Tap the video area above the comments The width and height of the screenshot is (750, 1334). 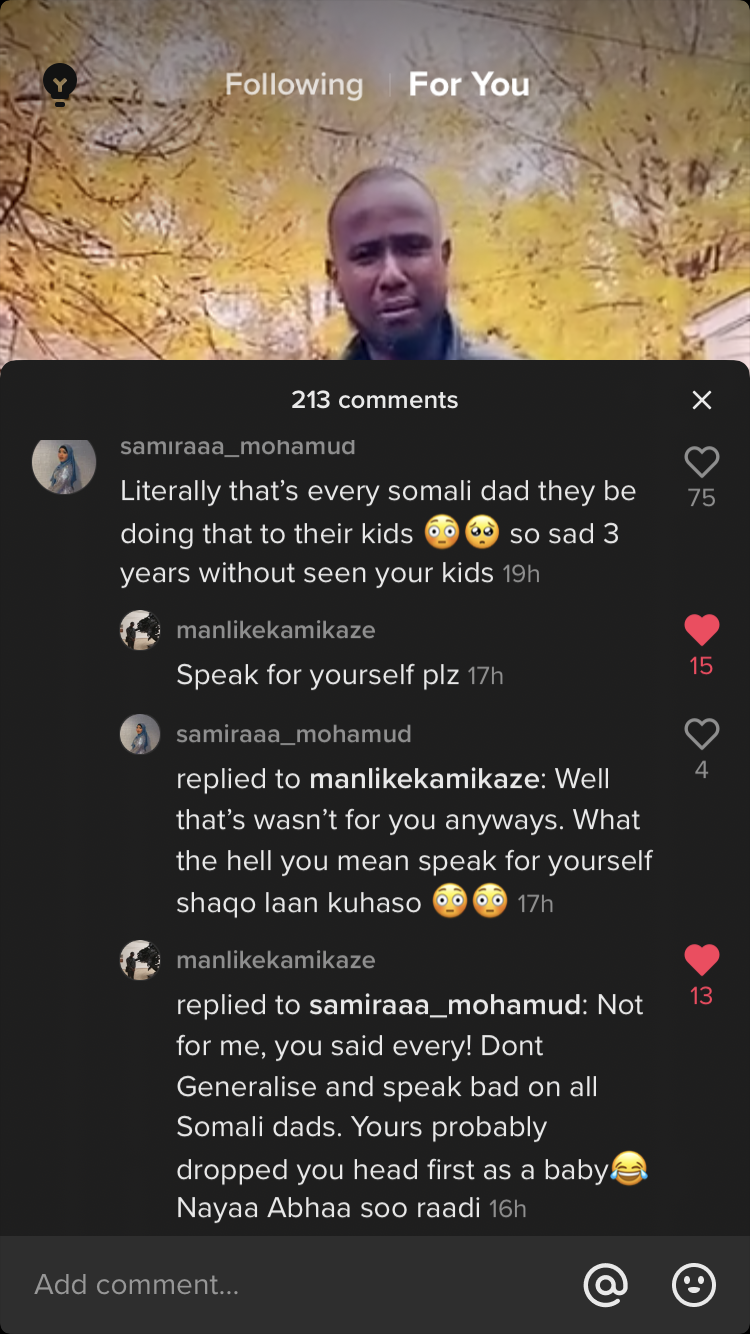tap(375, 250)
